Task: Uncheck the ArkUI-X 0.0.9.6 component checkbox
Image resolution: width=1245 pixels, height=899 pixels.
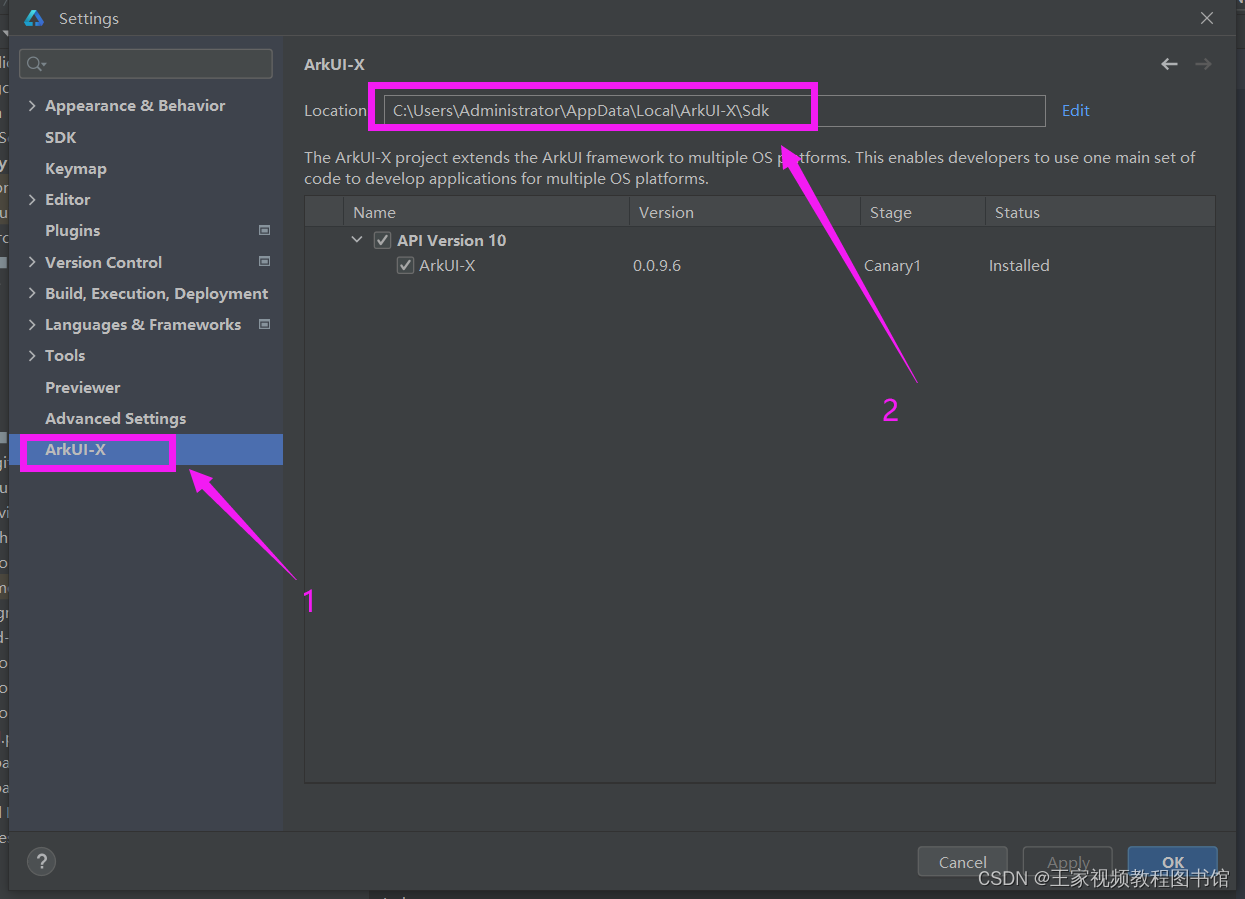Action: (405, 265)
